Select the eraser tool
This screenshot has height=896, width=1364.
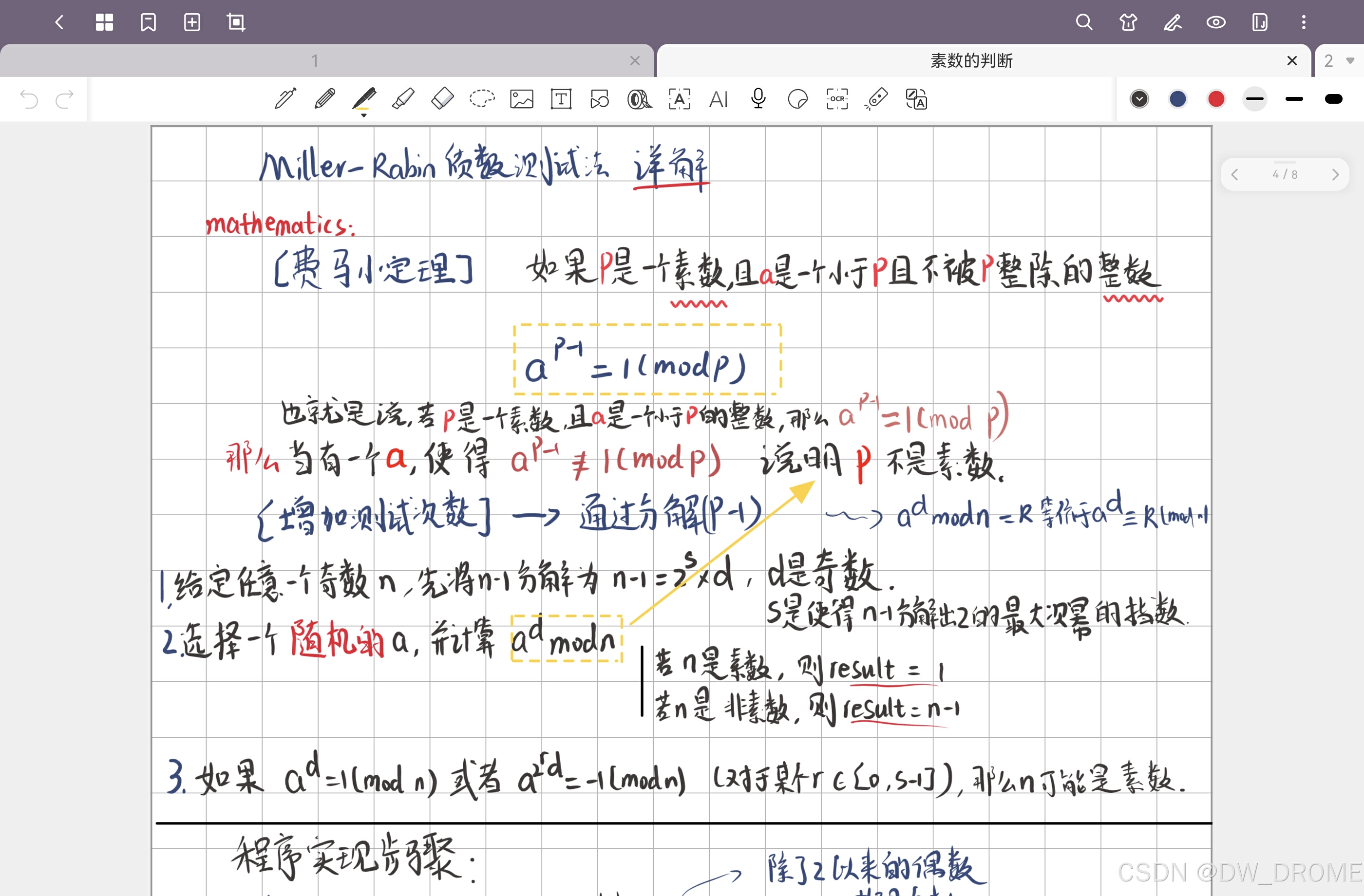pos(442,99)
